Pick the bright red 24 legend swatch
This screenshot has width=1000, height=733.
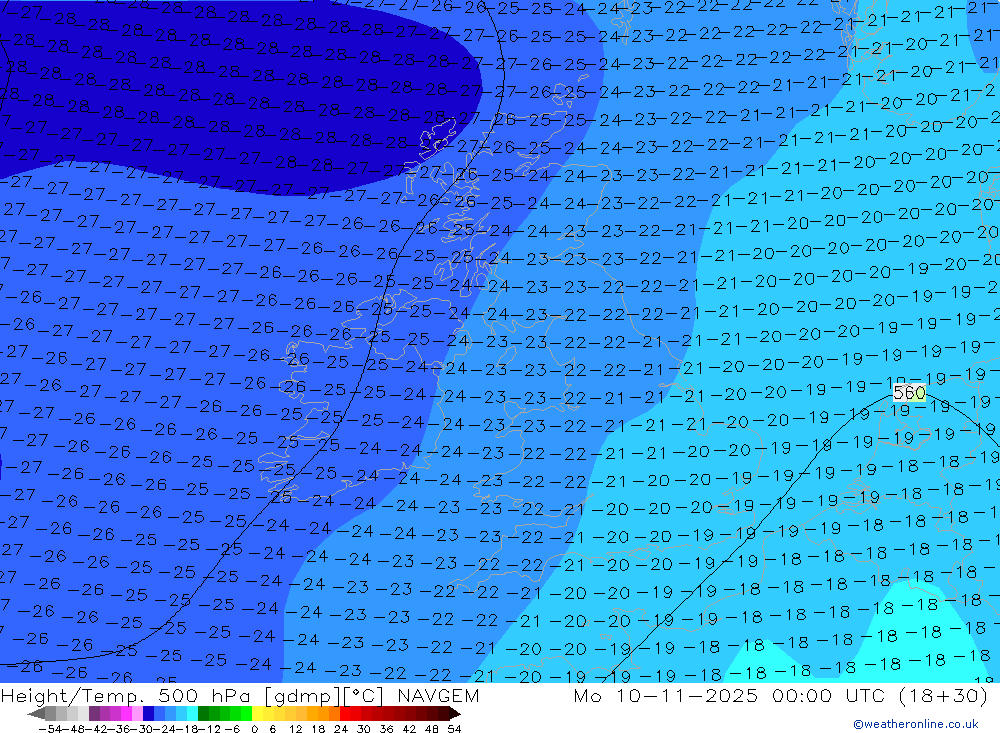click(345, 713)
